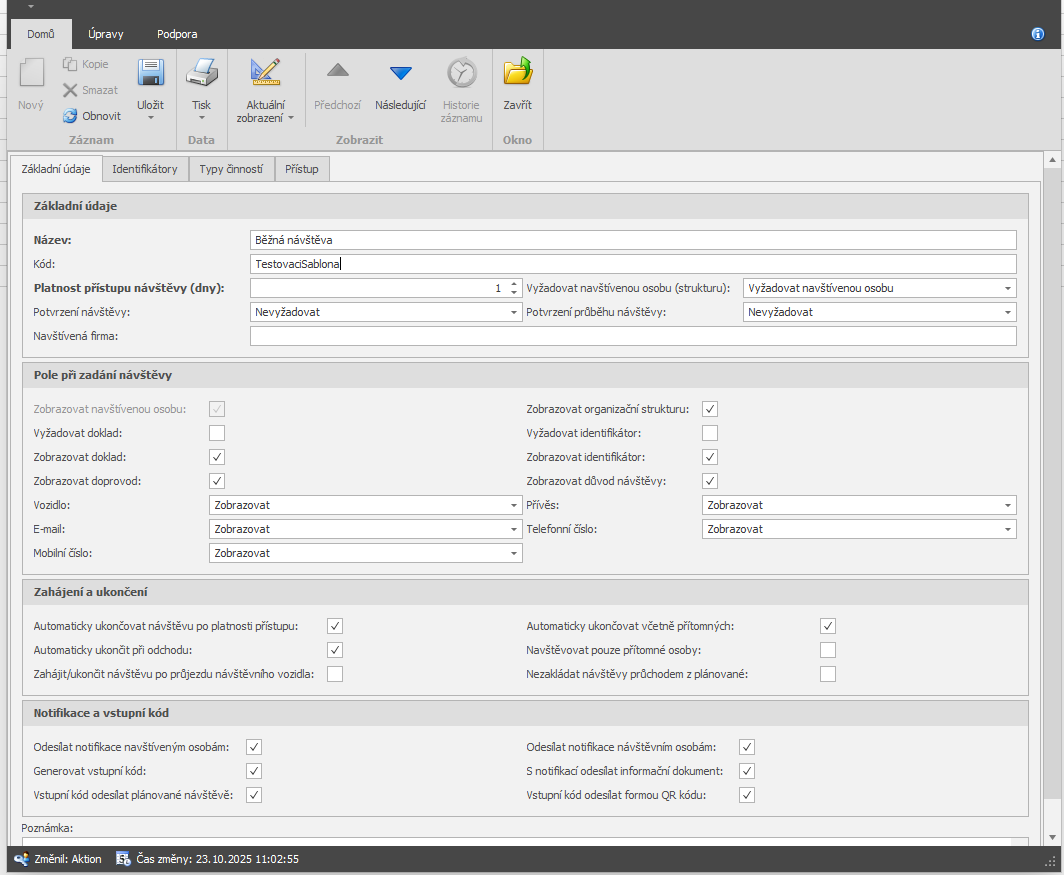Close window with Zavřít folder icon

pos(517,71)
